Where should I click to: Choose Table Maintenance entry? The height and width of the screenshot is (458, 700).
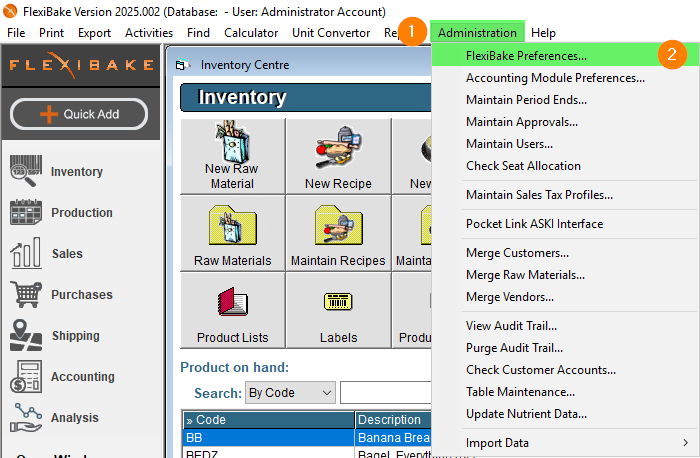point(565,392)
